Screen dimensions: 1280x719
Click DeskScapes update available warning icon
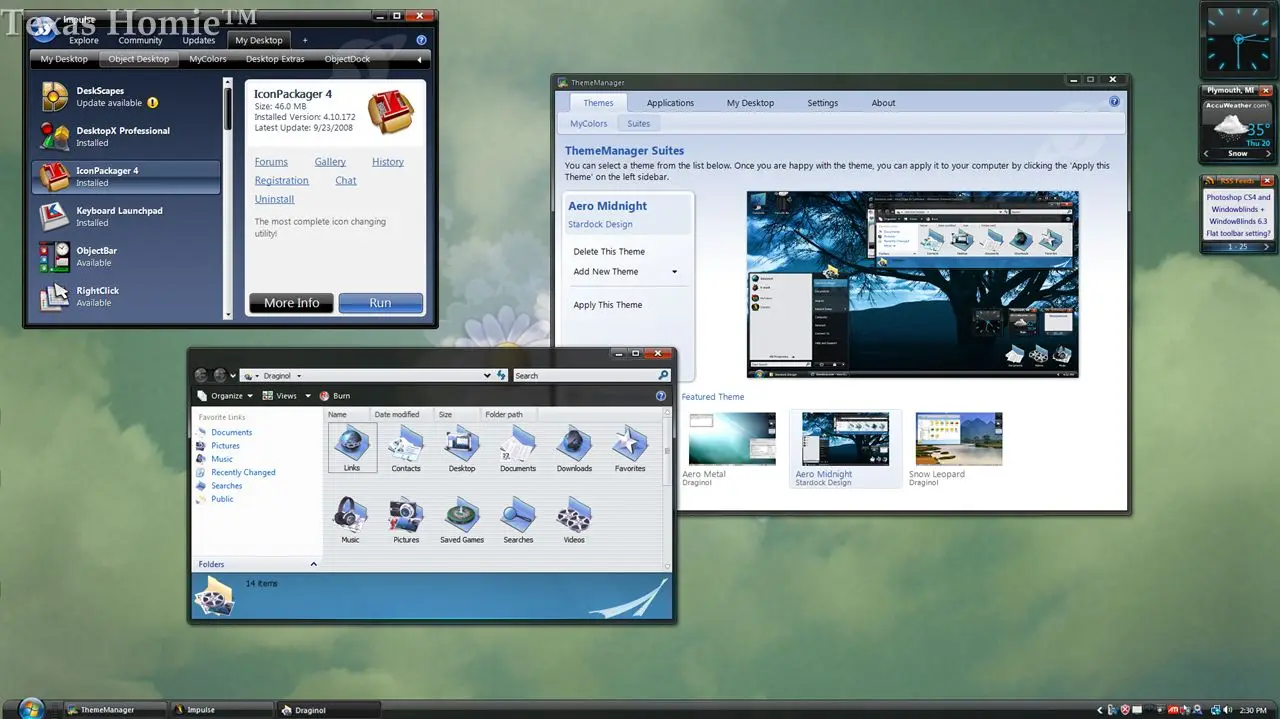pyautogui.click(x=153, y=103)
